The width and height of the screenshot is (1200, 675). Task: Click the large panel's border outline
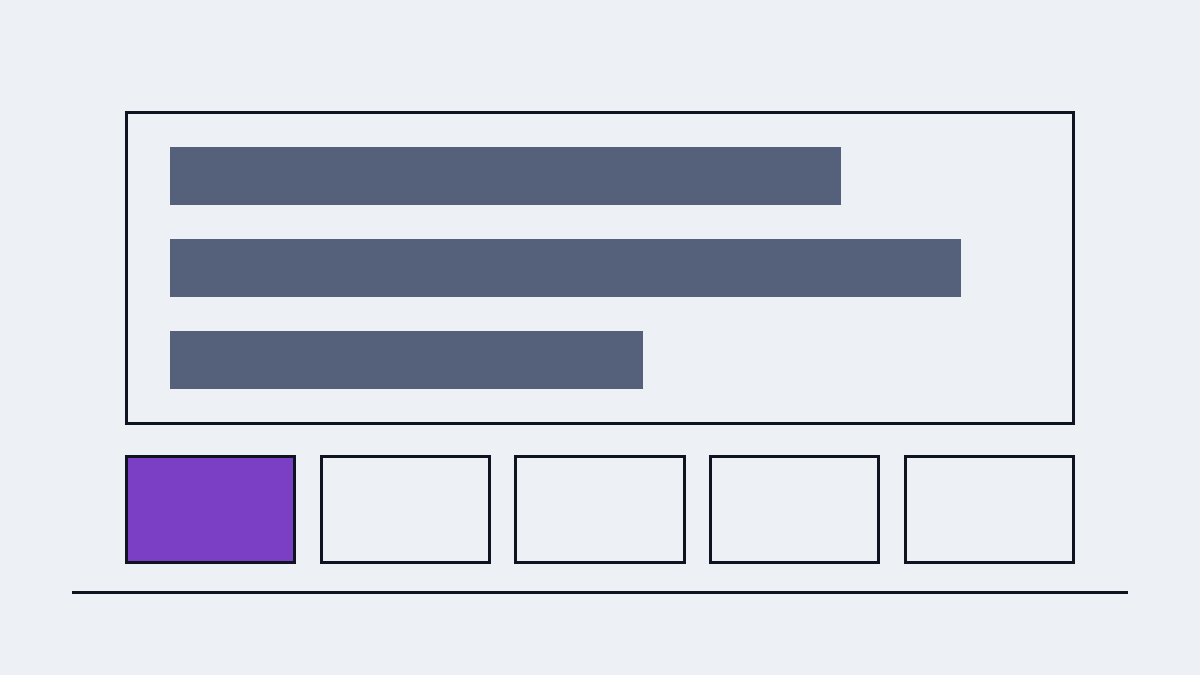(x=600, y=112)
